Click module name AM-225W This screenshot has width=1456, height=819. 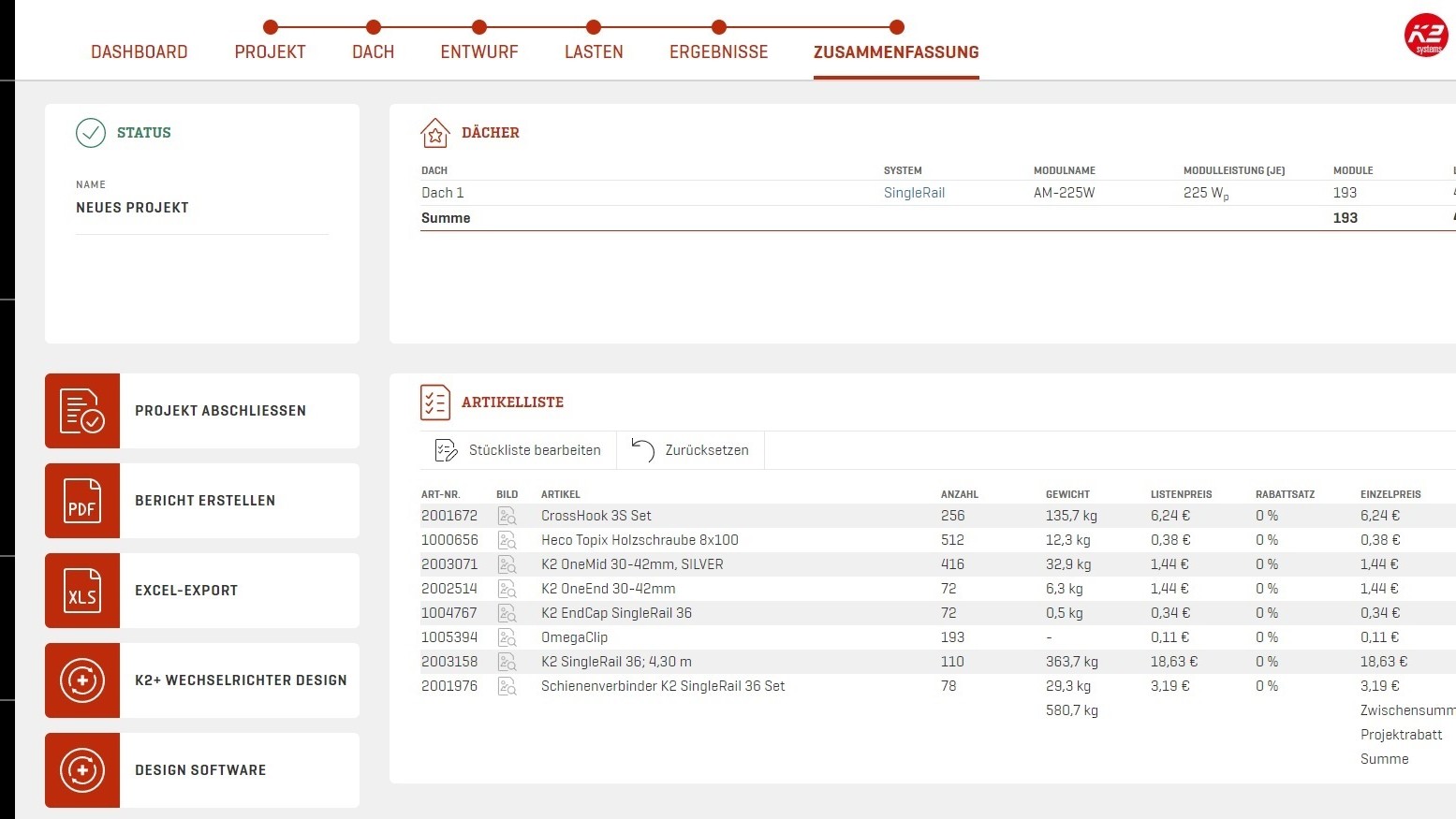click(x=1064, y=193)
